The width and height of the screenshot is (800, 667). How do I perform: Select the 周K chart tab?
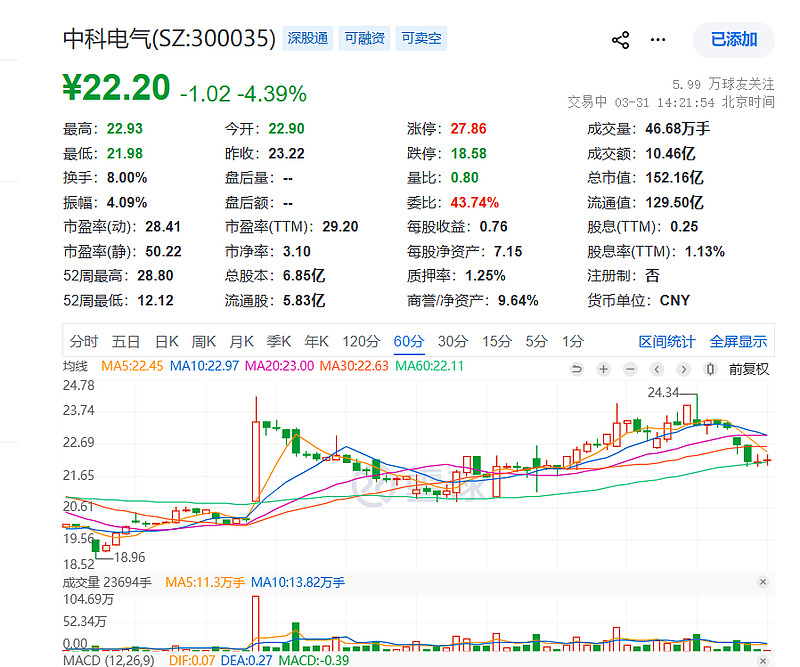point(204,341)
